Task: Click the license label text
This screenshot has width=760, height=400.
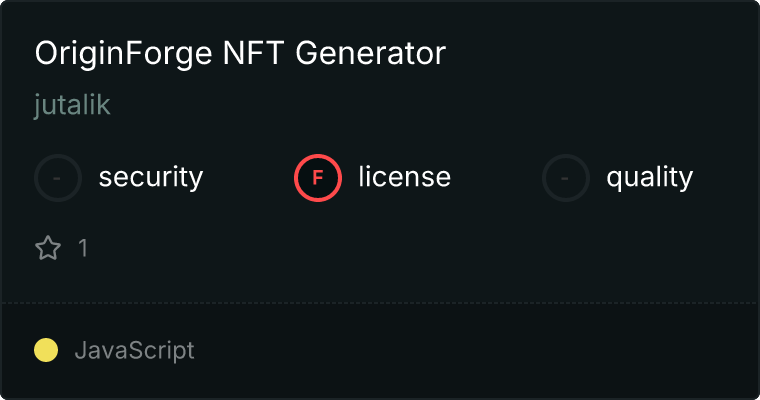Action: [x=404, y=178]
